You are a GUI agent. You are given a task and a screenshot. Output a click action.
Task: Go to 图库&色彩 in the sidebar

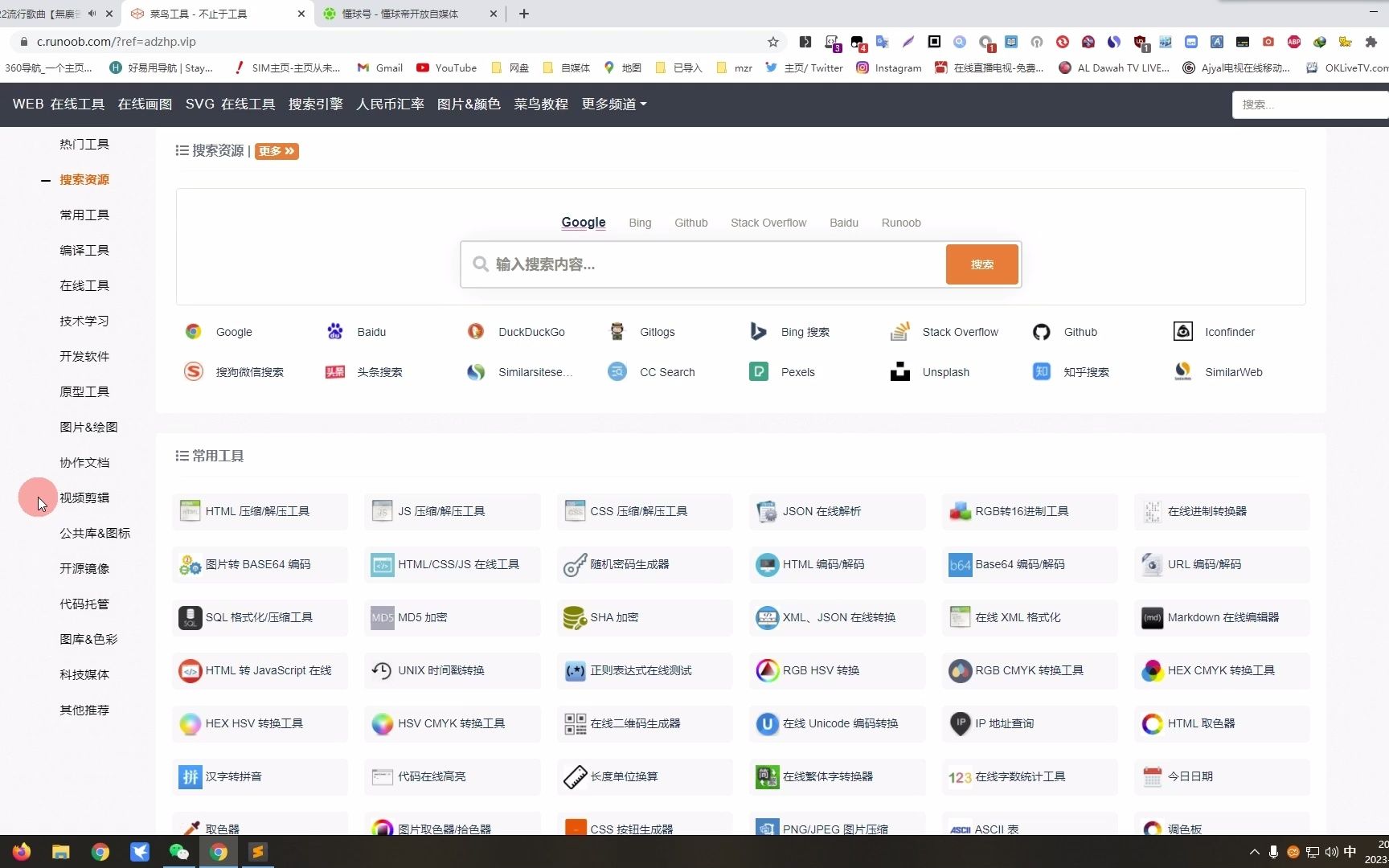click(88, 639)
